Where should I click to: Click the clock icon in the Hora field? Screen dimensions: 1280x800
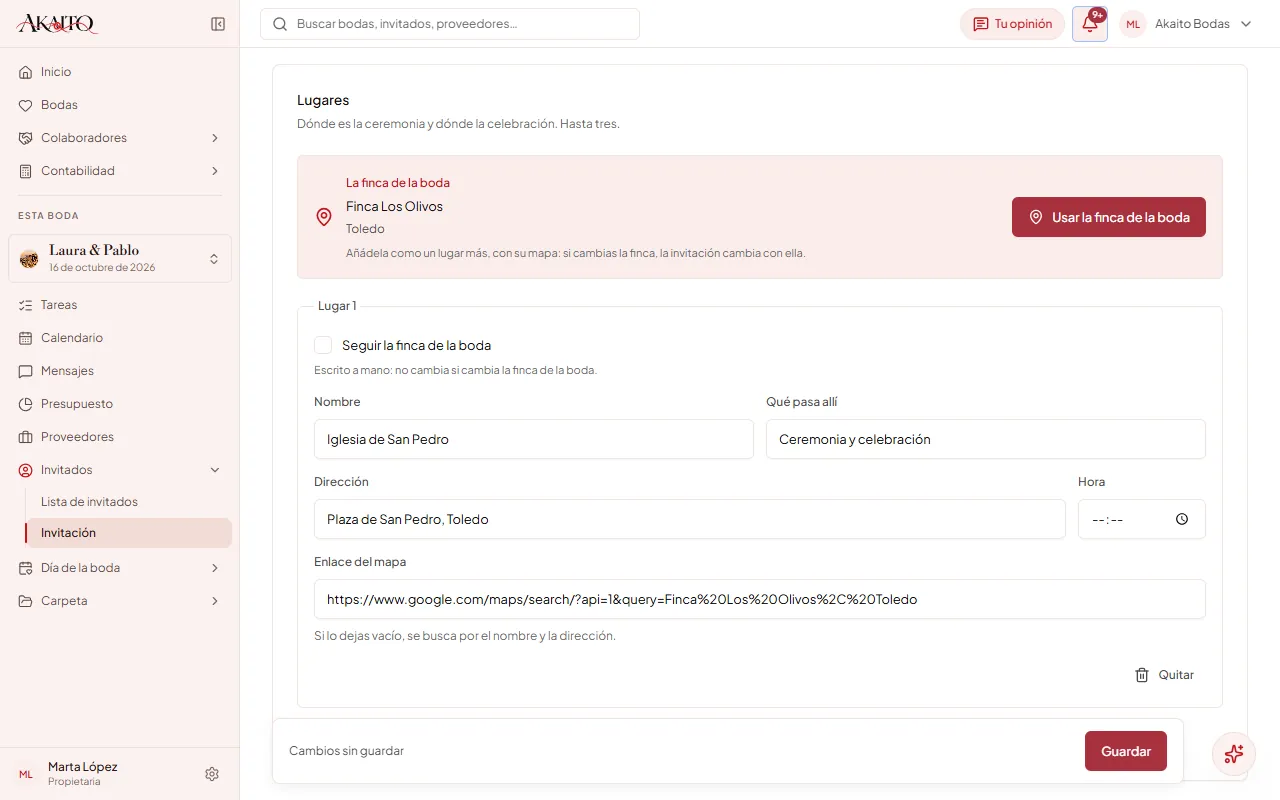(x=1182, y=519)
